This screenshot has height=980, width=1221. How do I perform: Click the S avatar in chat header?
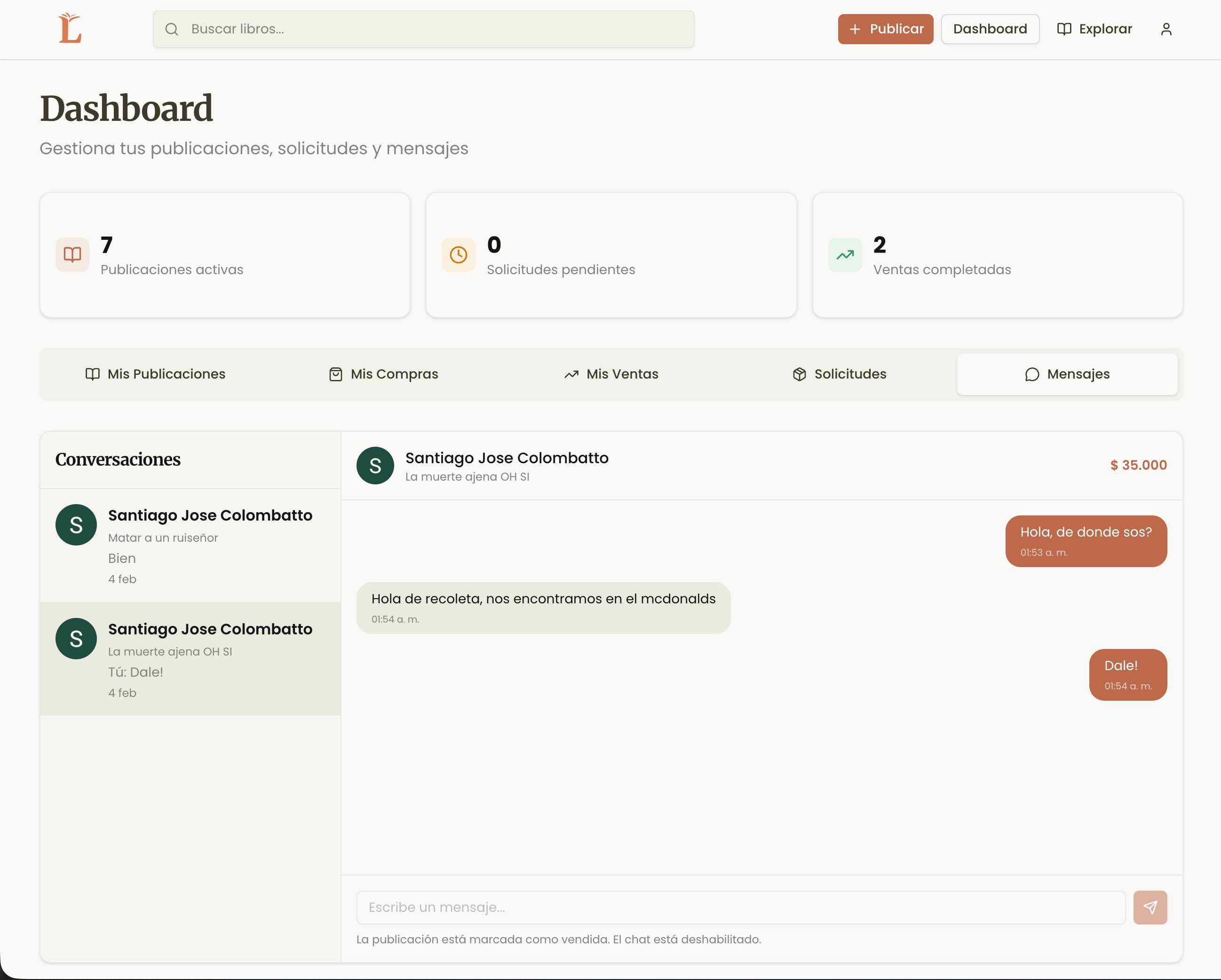[375, 466]
